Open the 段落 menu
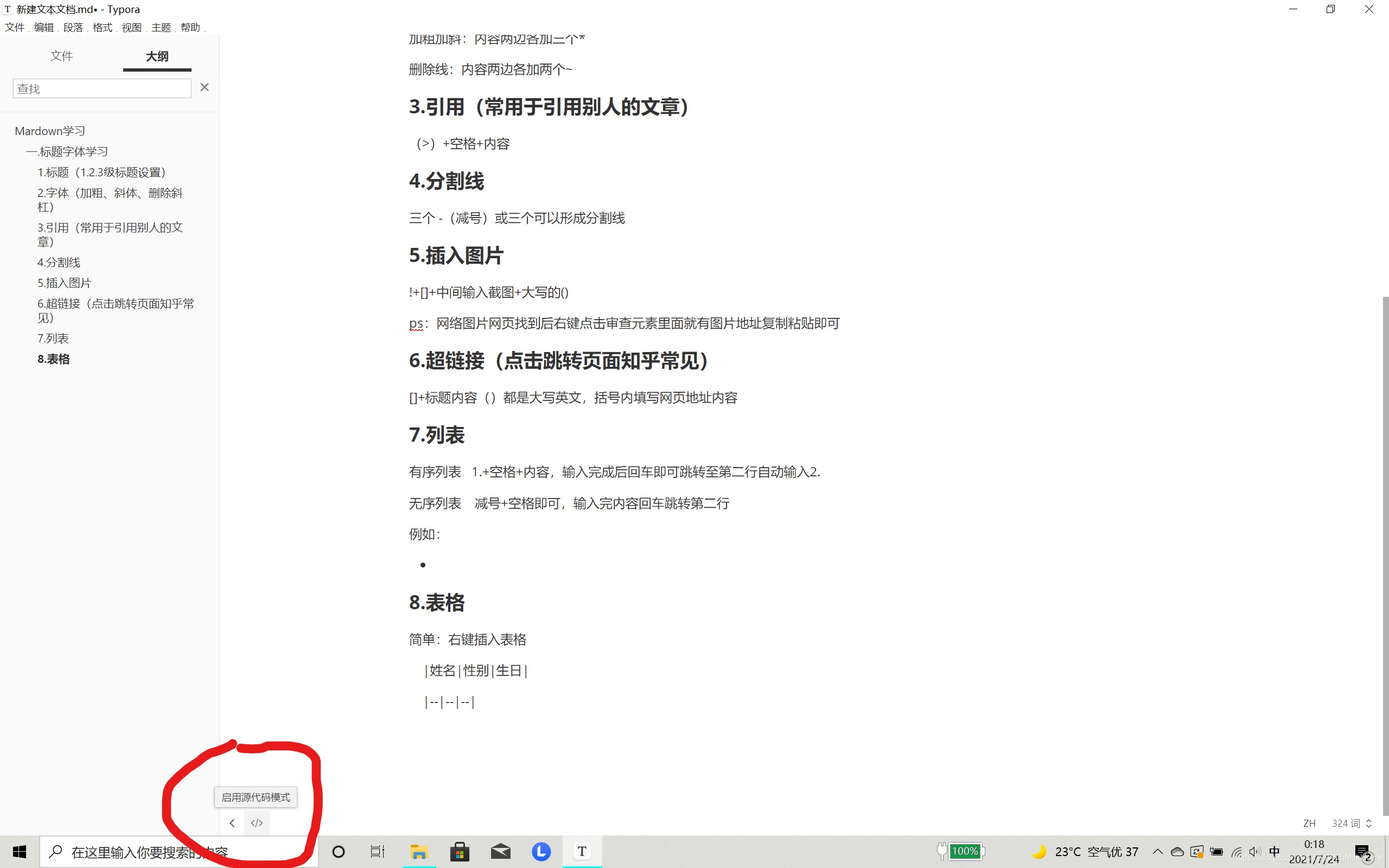1389x868 pixels. click(73, 28)
